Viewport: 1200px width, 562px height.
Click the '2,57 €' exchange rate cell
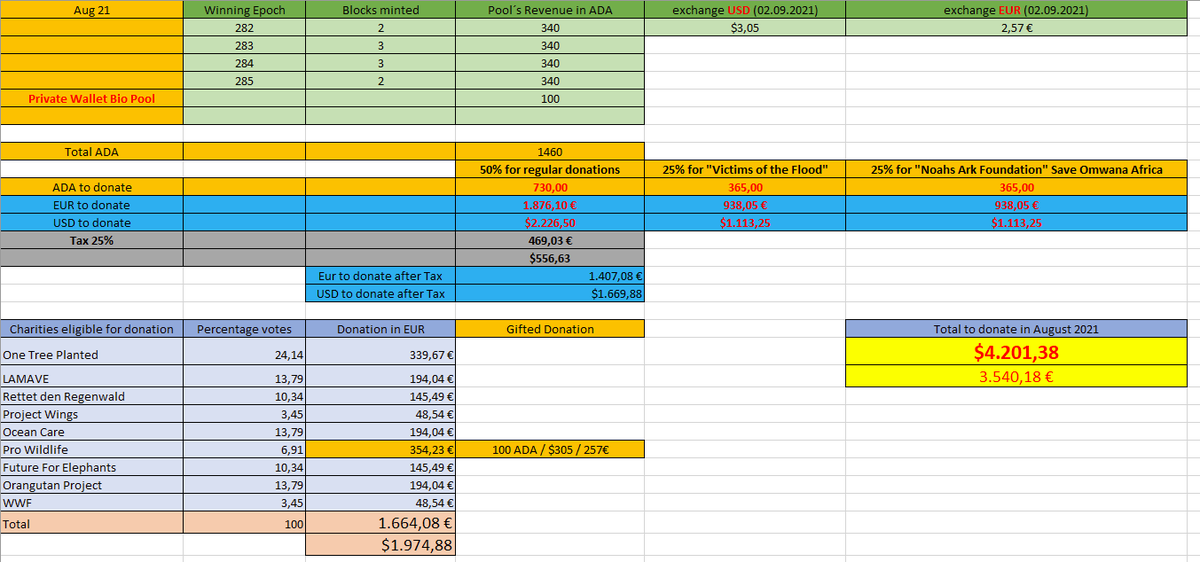[x=1017, y=28]
